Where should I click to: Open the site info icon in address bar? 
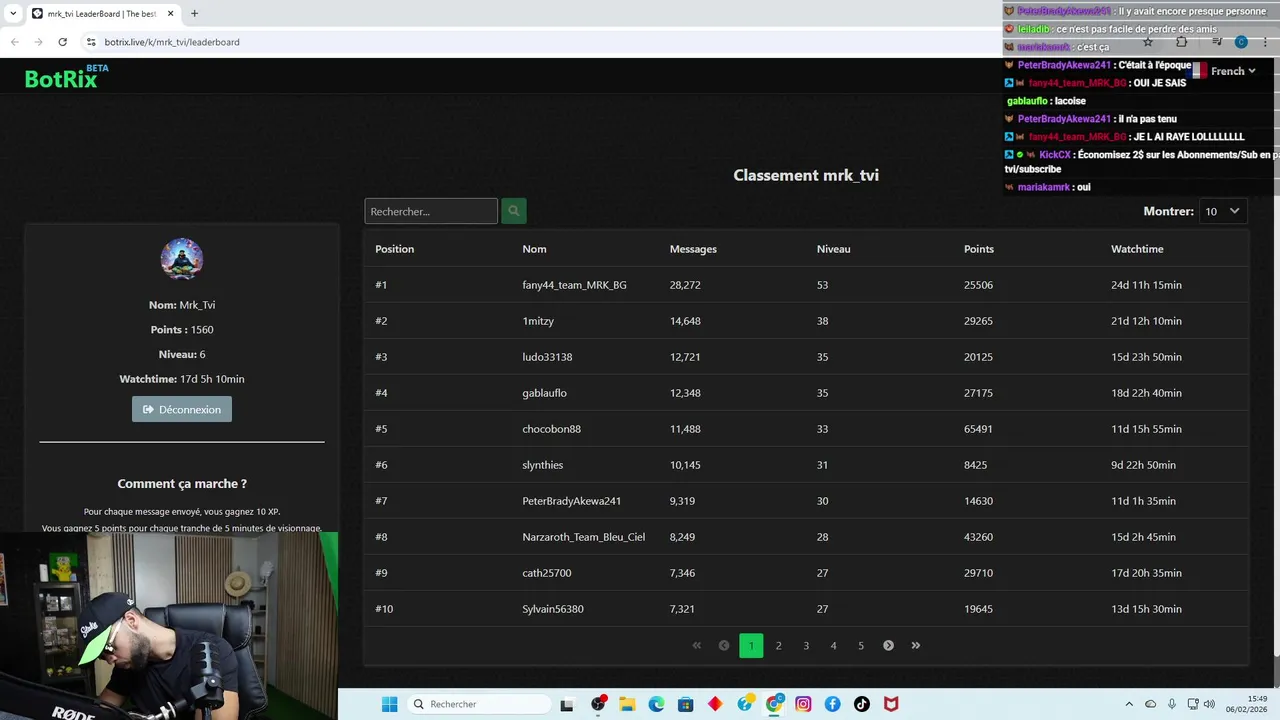(91, 42)
